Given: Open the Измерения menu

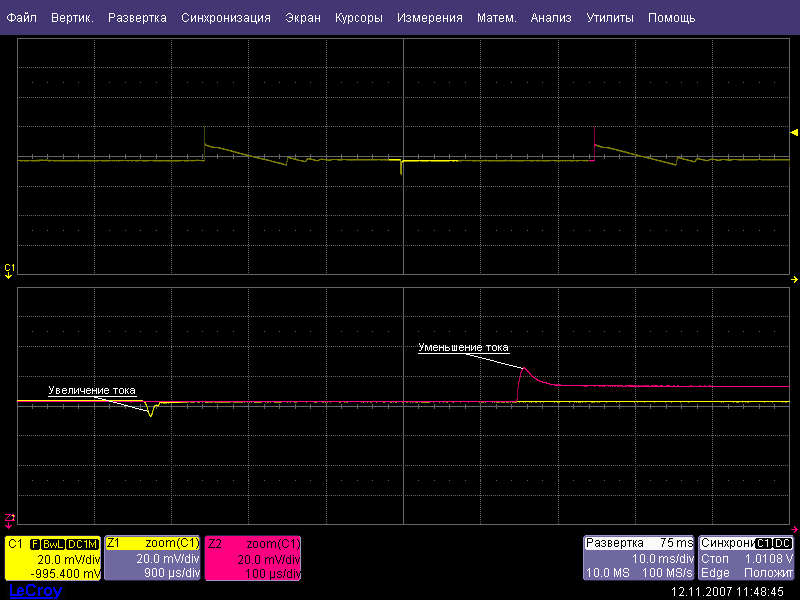Looking at the screenshot, I should tap(429, 18).
